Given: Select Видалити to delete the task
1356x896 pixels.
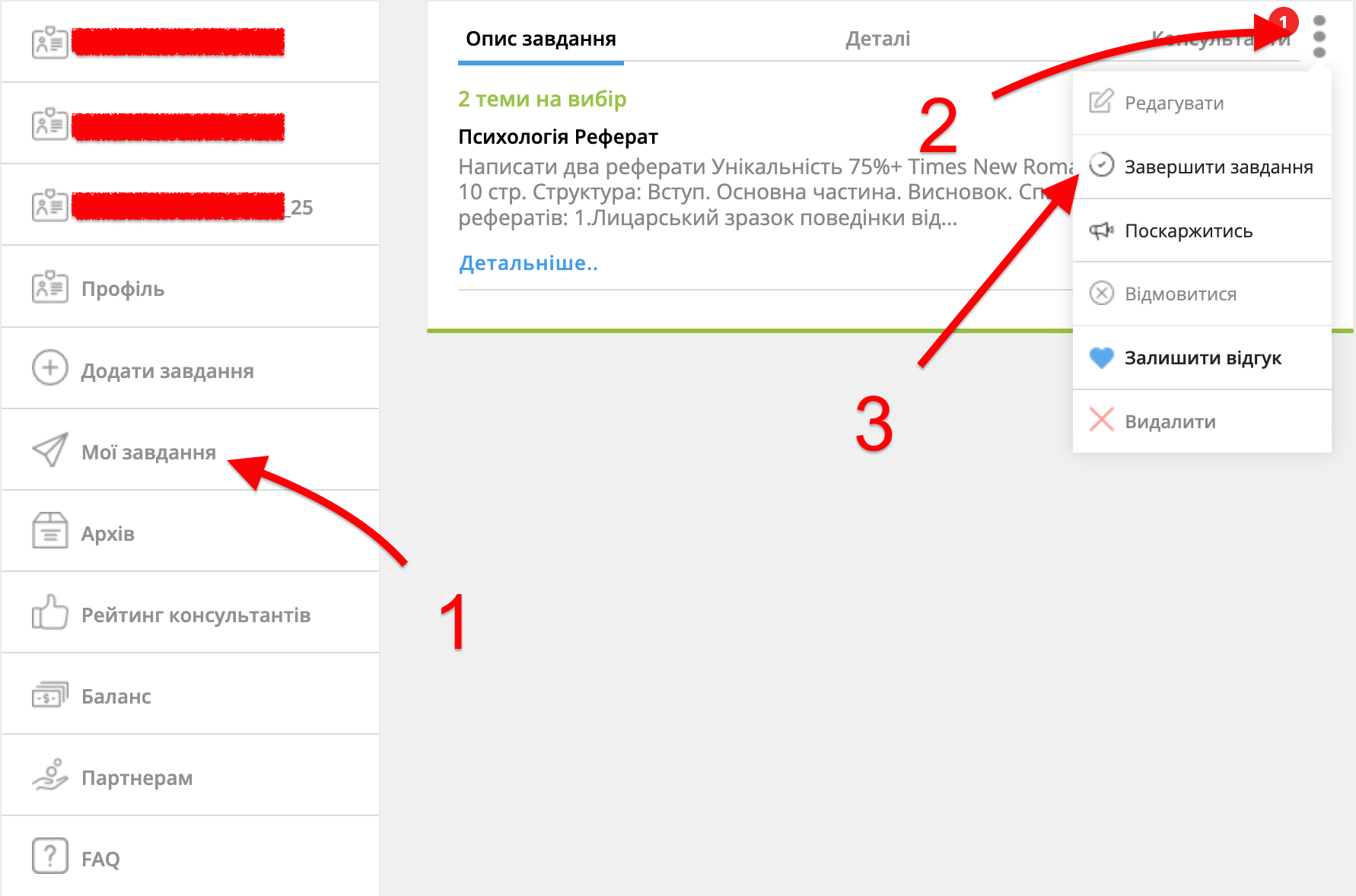Looking at the screenshot, I should (1202, 421).
